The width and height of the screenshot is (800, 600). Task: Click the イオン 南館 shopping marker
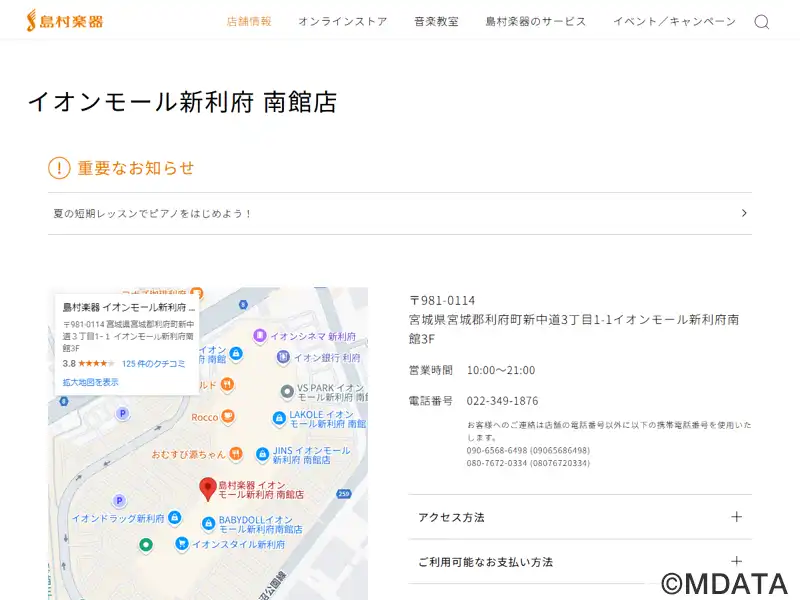point(236,353)
